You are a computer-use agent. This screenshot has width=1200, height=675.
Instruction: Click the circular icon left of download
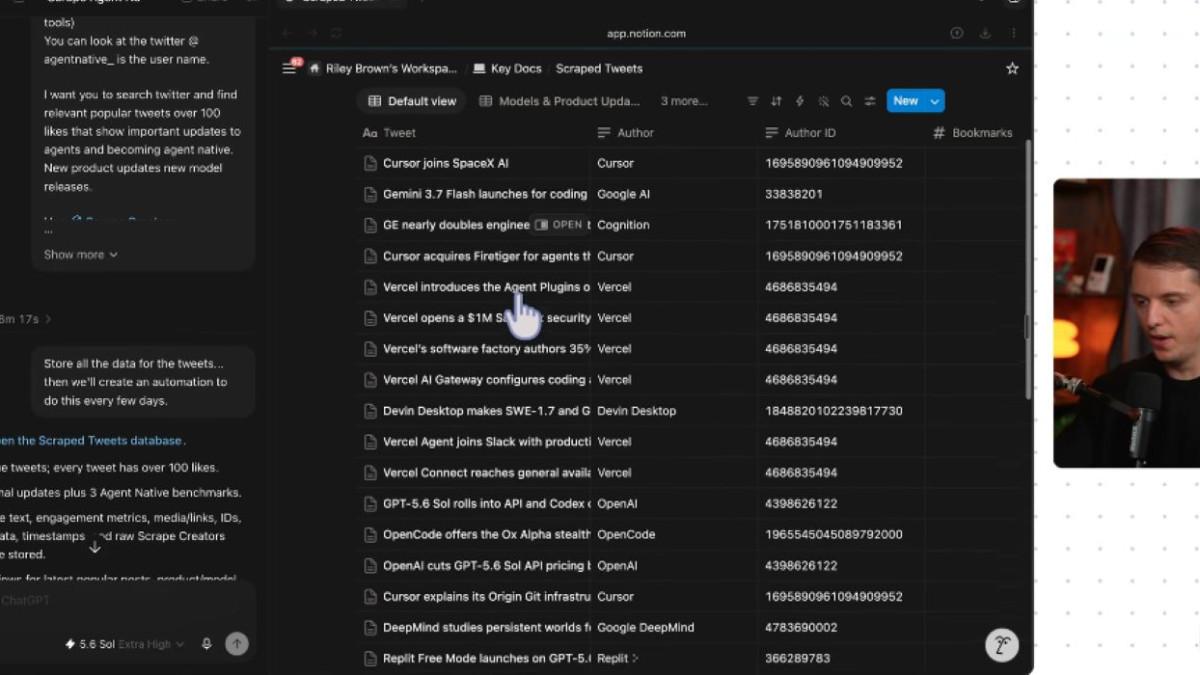[957, 33]
